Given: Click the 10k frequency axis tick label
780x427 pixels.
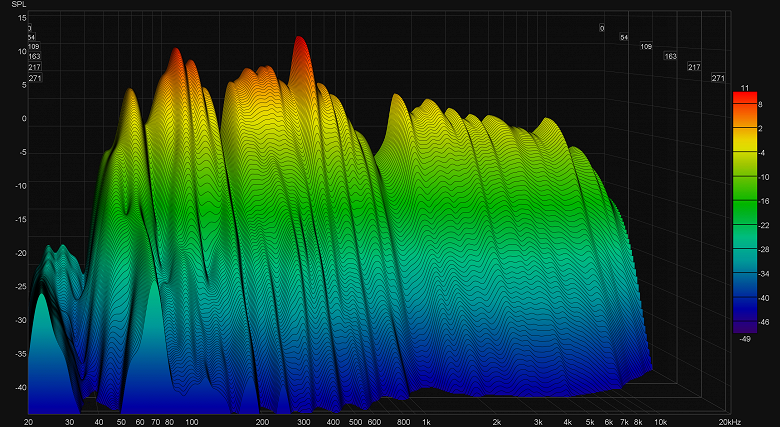Looking at the screenshot, I should click(x=660, y=423).
